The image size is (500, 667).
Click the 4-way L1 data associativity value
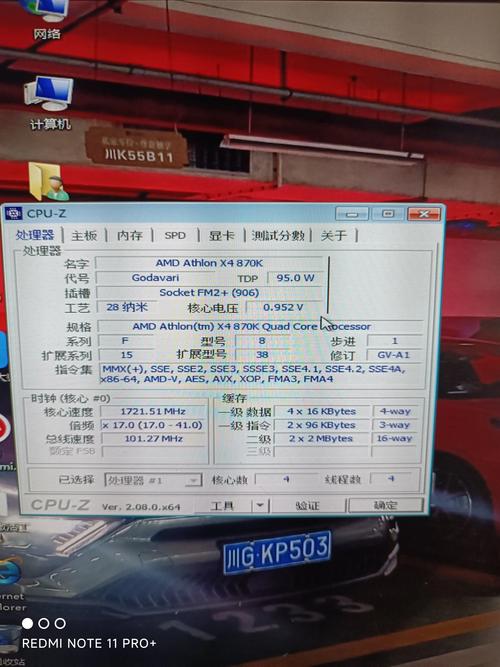pyautogui.click(x=395, y=411)
